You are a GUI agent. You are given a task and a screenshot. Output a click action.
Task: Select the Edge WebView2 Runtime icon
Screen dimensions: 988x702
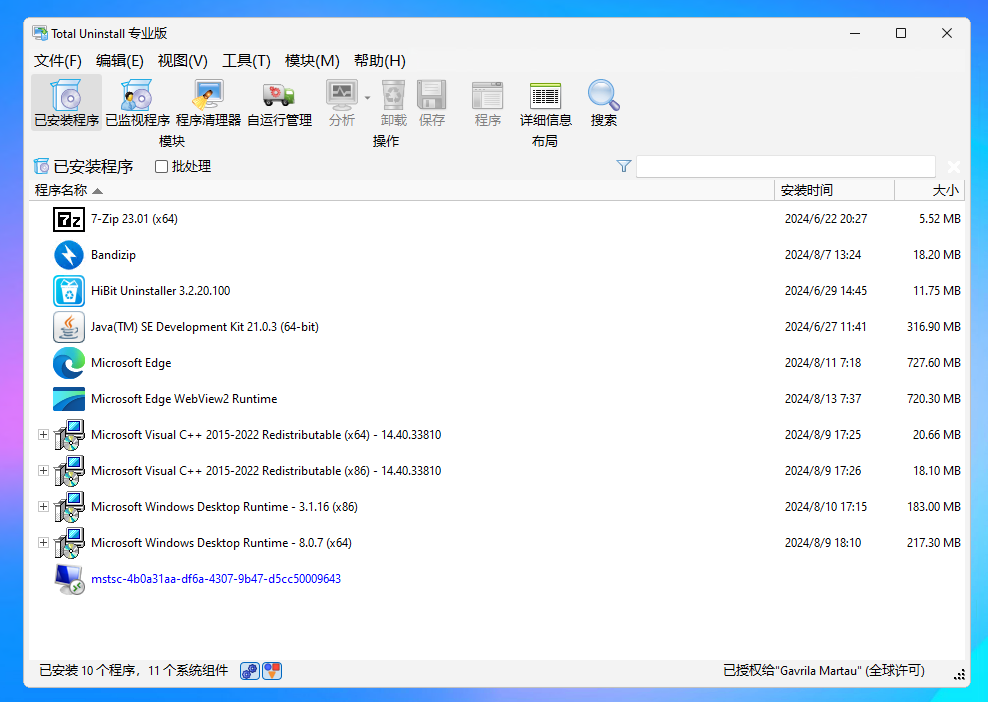click(x=69, y=399)
